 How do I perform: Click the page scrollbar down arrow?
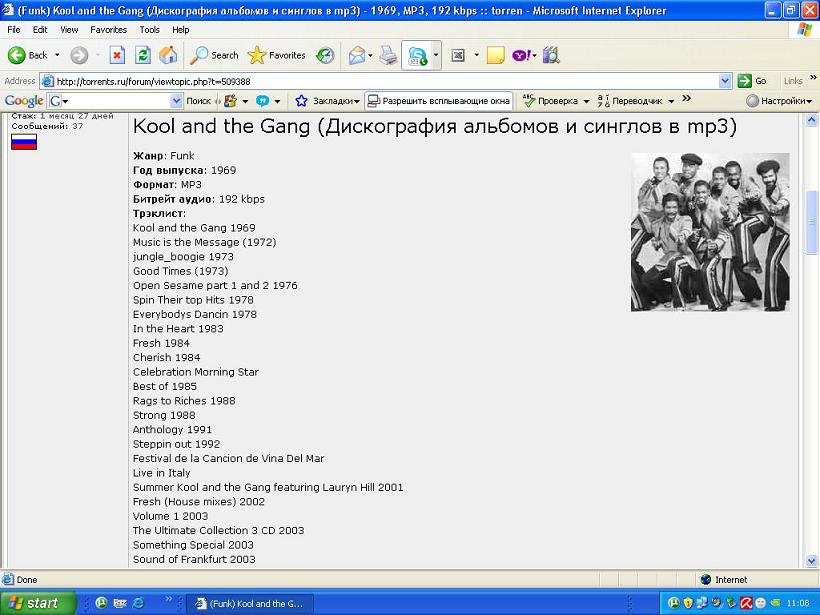pyautogui.click(x=812, y=561)
